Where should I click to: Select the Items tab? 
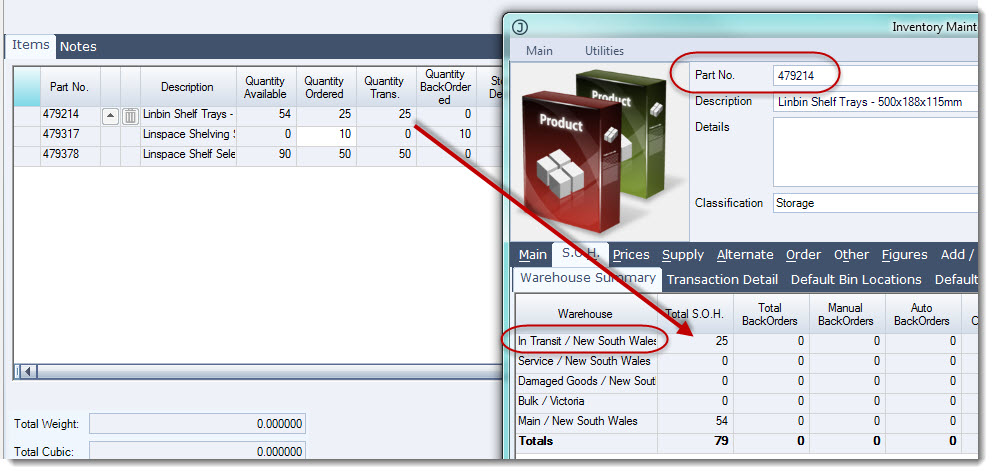pos(30,45)
